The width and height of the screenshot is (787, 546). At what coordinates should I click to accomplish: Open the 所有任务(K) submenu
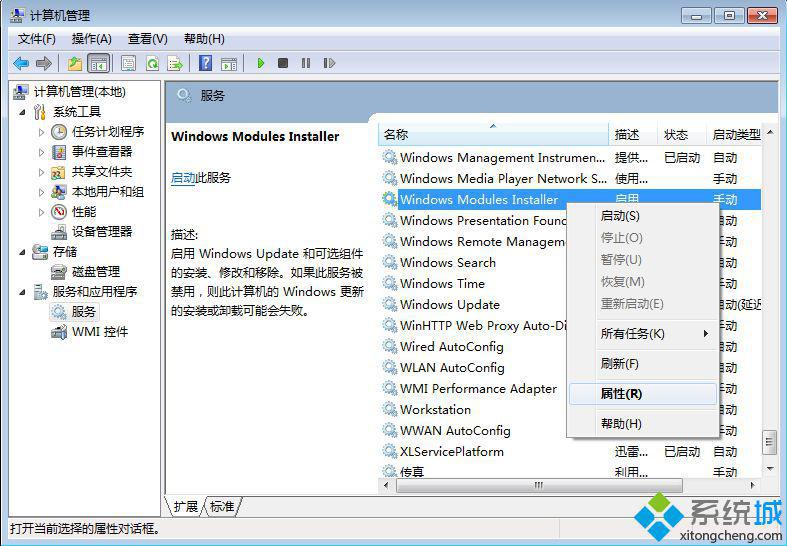[x=642, y=334]
